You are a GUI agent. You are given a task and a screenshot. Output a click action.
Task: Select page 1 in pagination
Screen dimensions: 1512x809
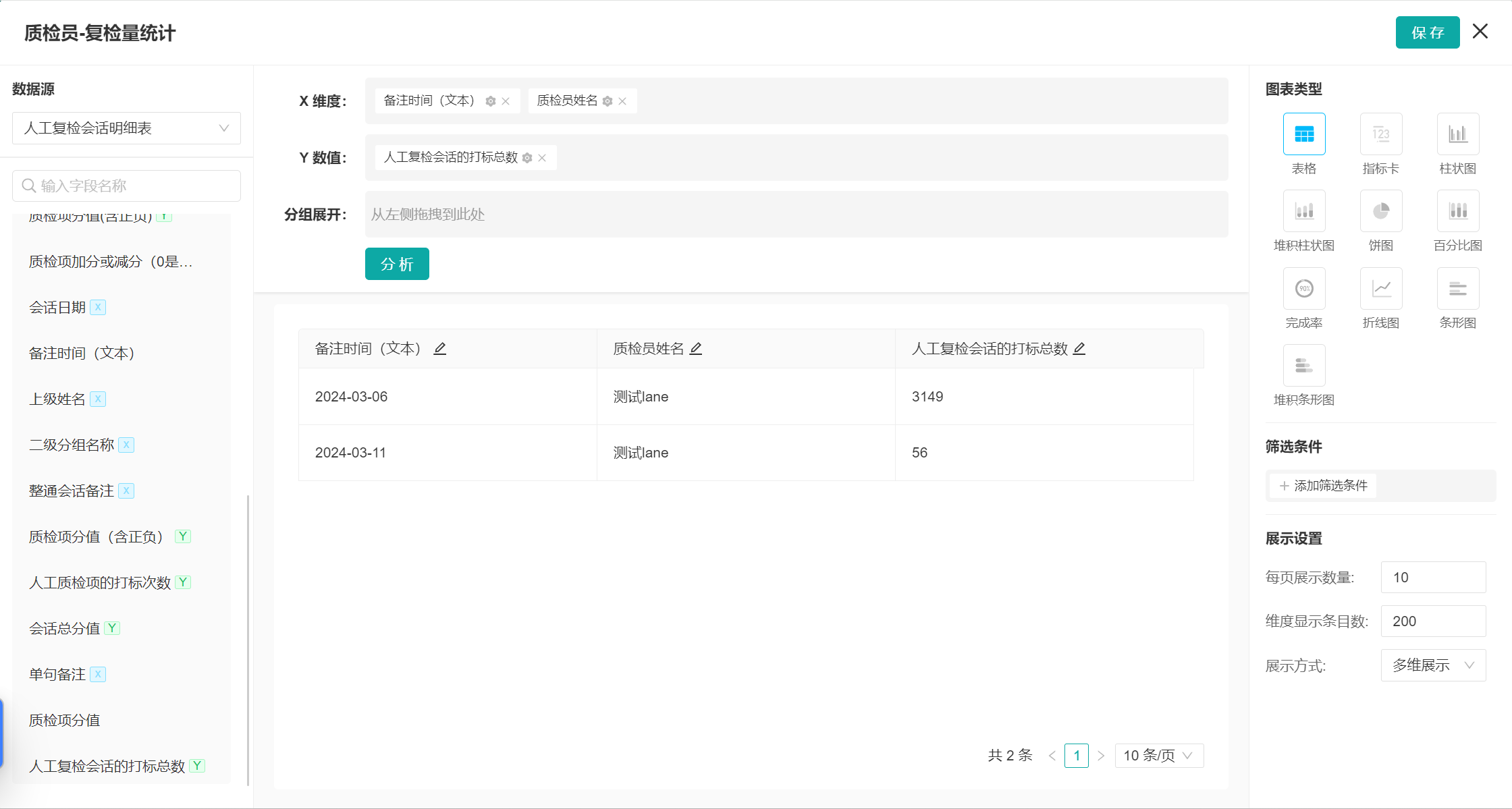[x=1077, y=756]
